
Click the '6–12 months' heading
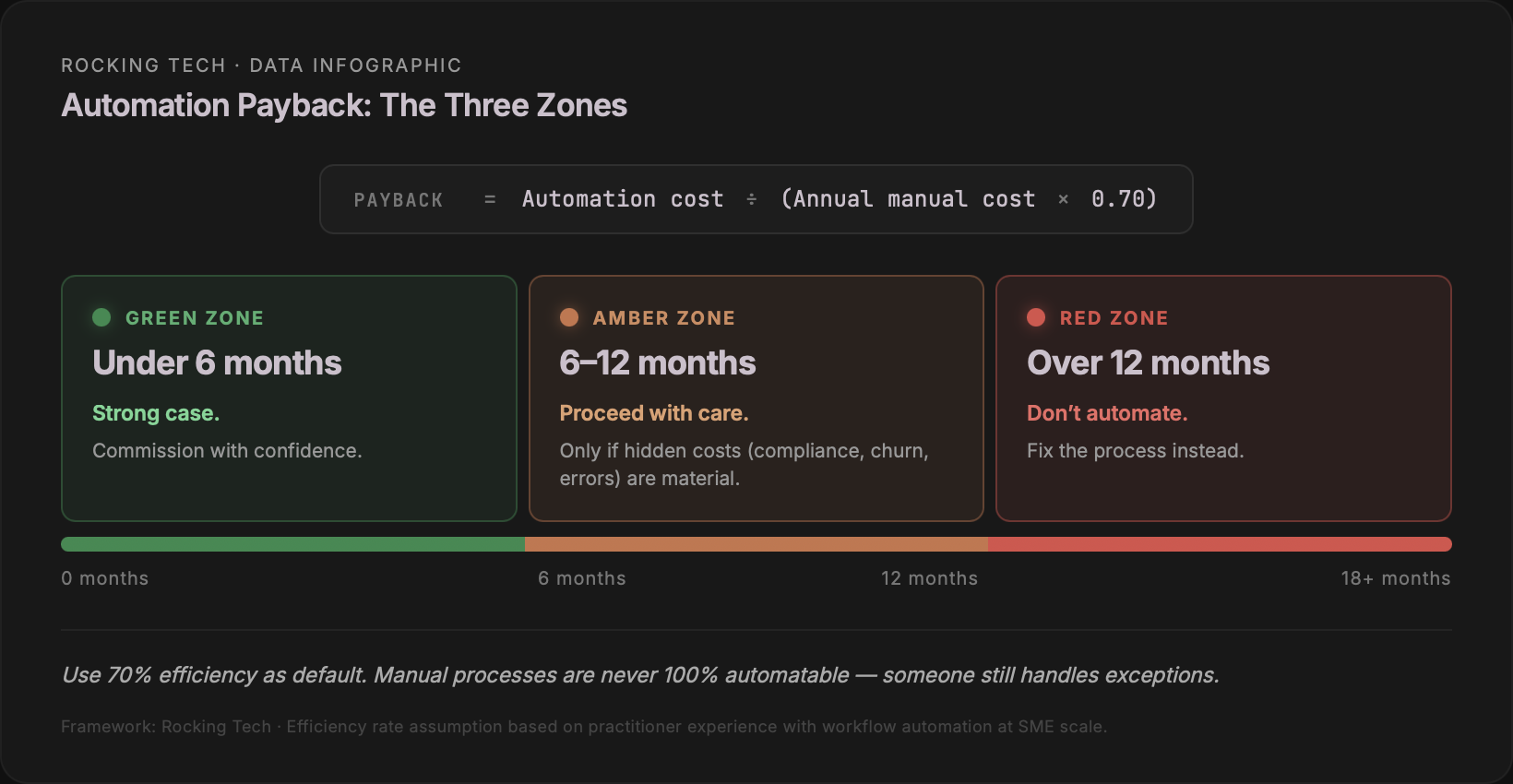tap(658, 363)
